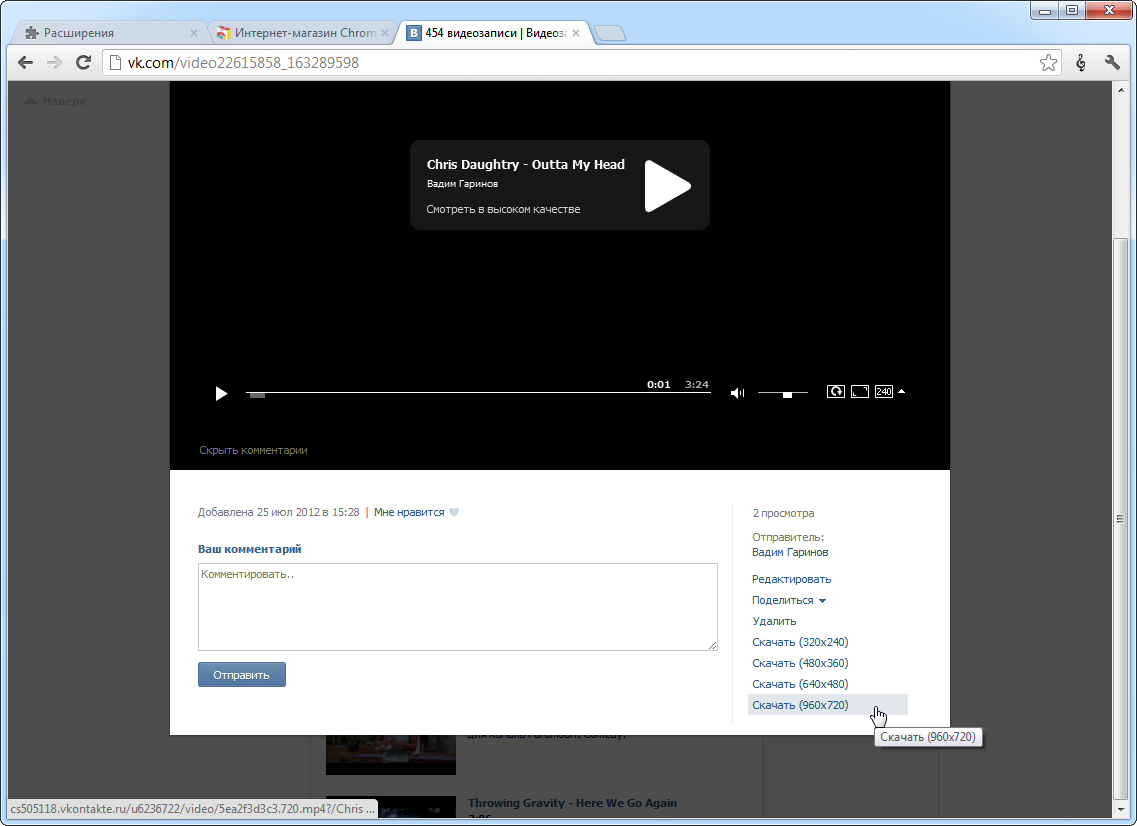Focus the Комментировать comment text box

[458, 607]
